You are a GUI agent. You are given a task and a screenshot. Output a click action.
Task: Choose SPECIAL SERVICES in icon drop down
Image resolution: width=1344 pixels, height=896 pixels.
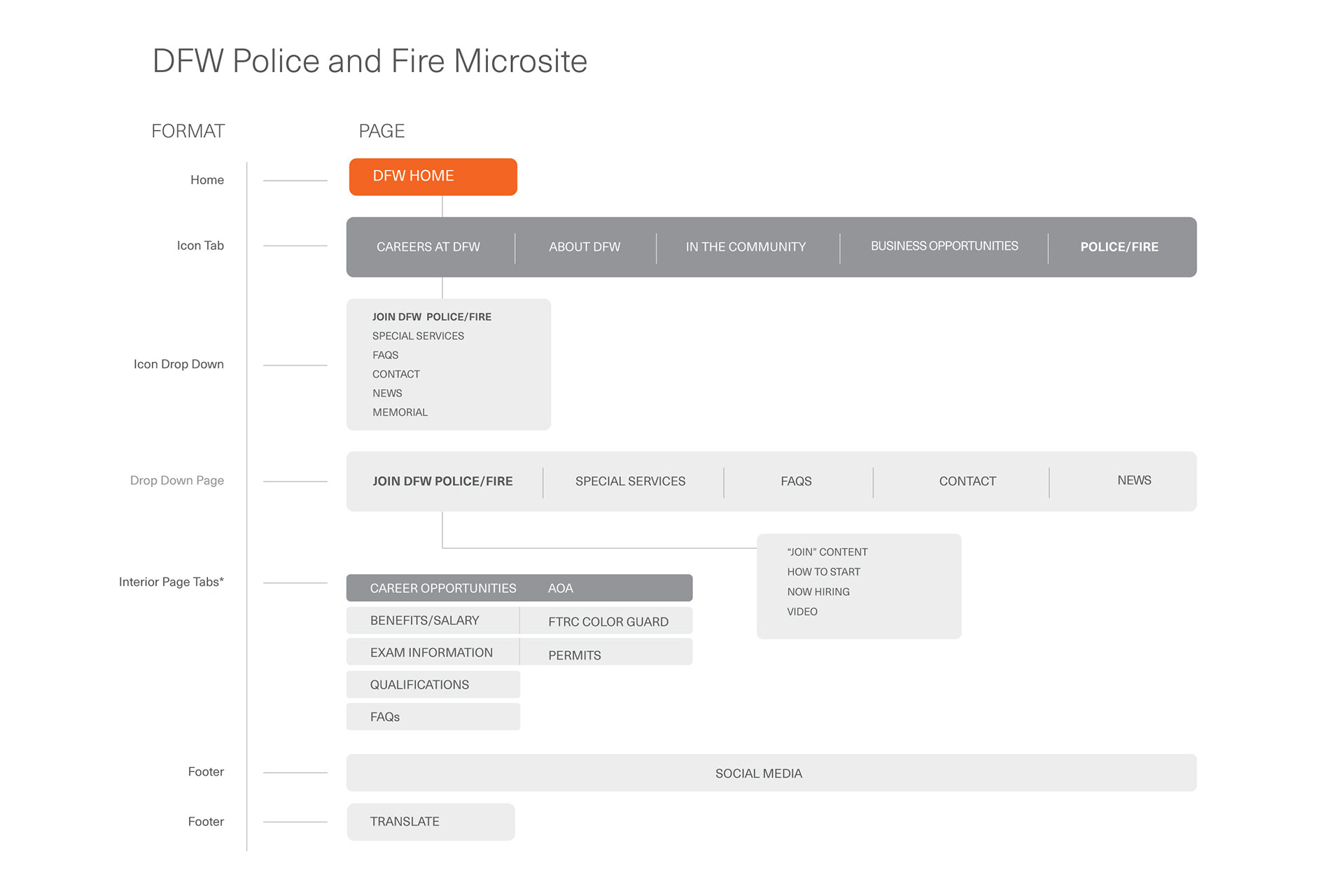click(x=418, y=336)
